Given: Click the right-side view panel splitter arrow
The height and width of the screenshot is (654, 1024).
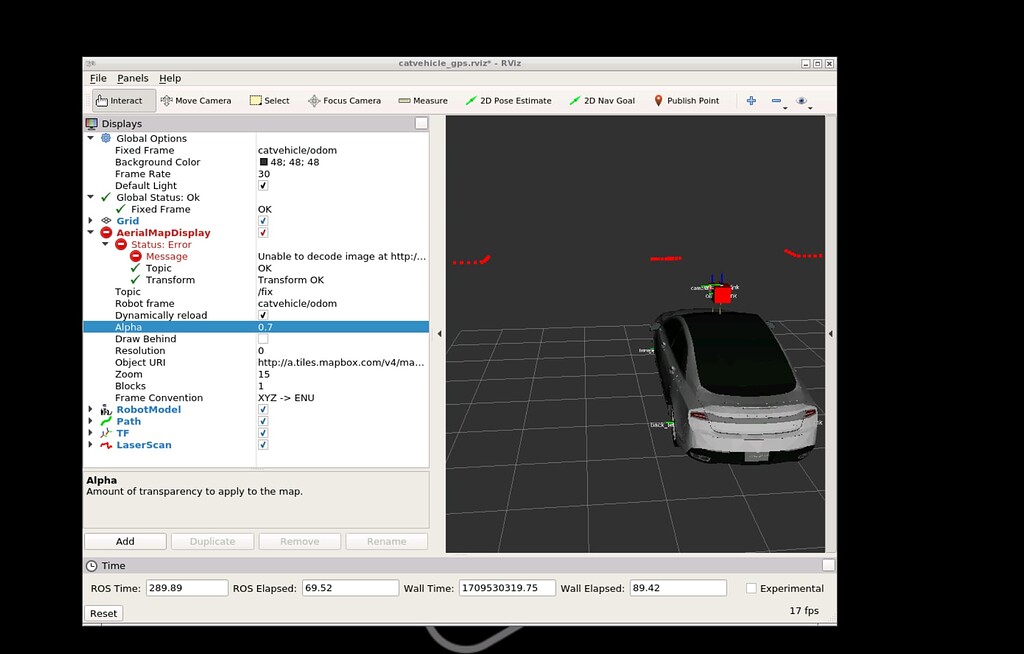Looking at the screenshot, I should point(831,334).
